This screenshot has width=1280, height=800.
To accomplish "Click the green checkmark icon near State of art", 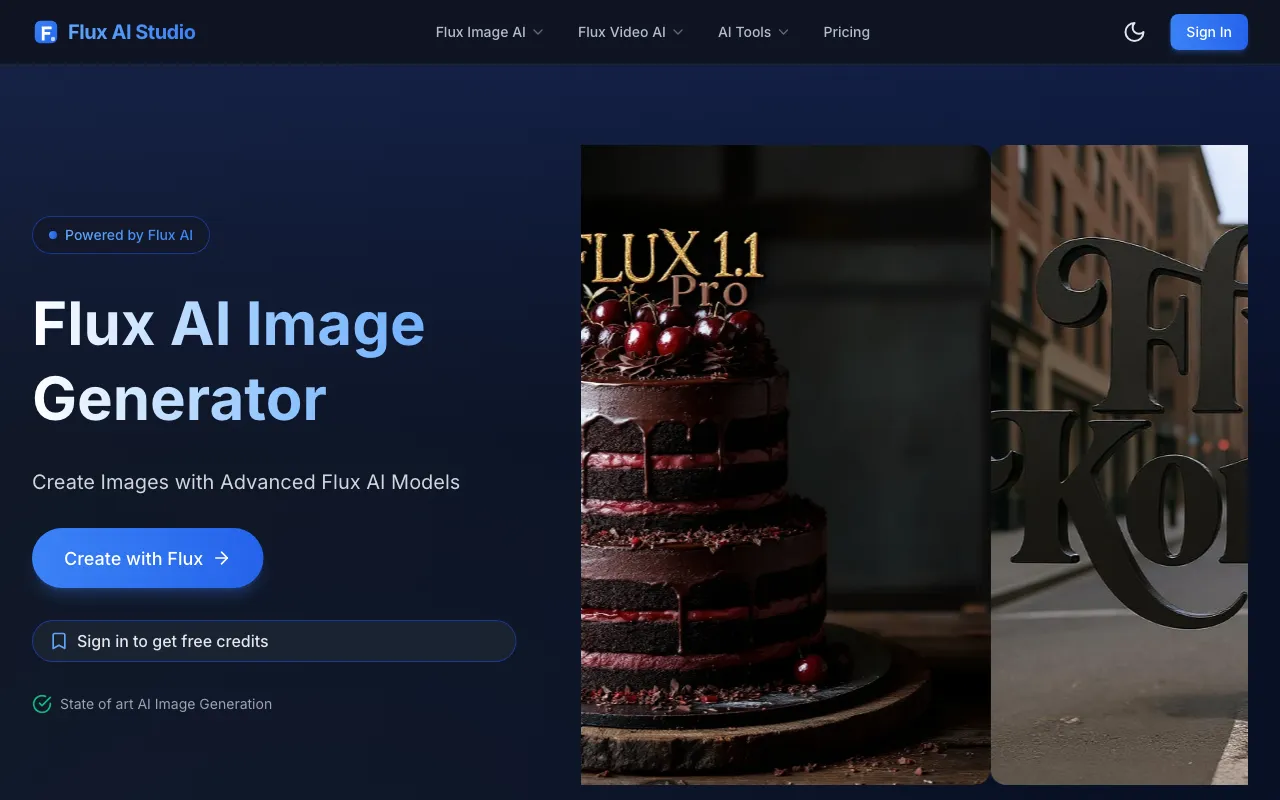I will coord(42,704).
